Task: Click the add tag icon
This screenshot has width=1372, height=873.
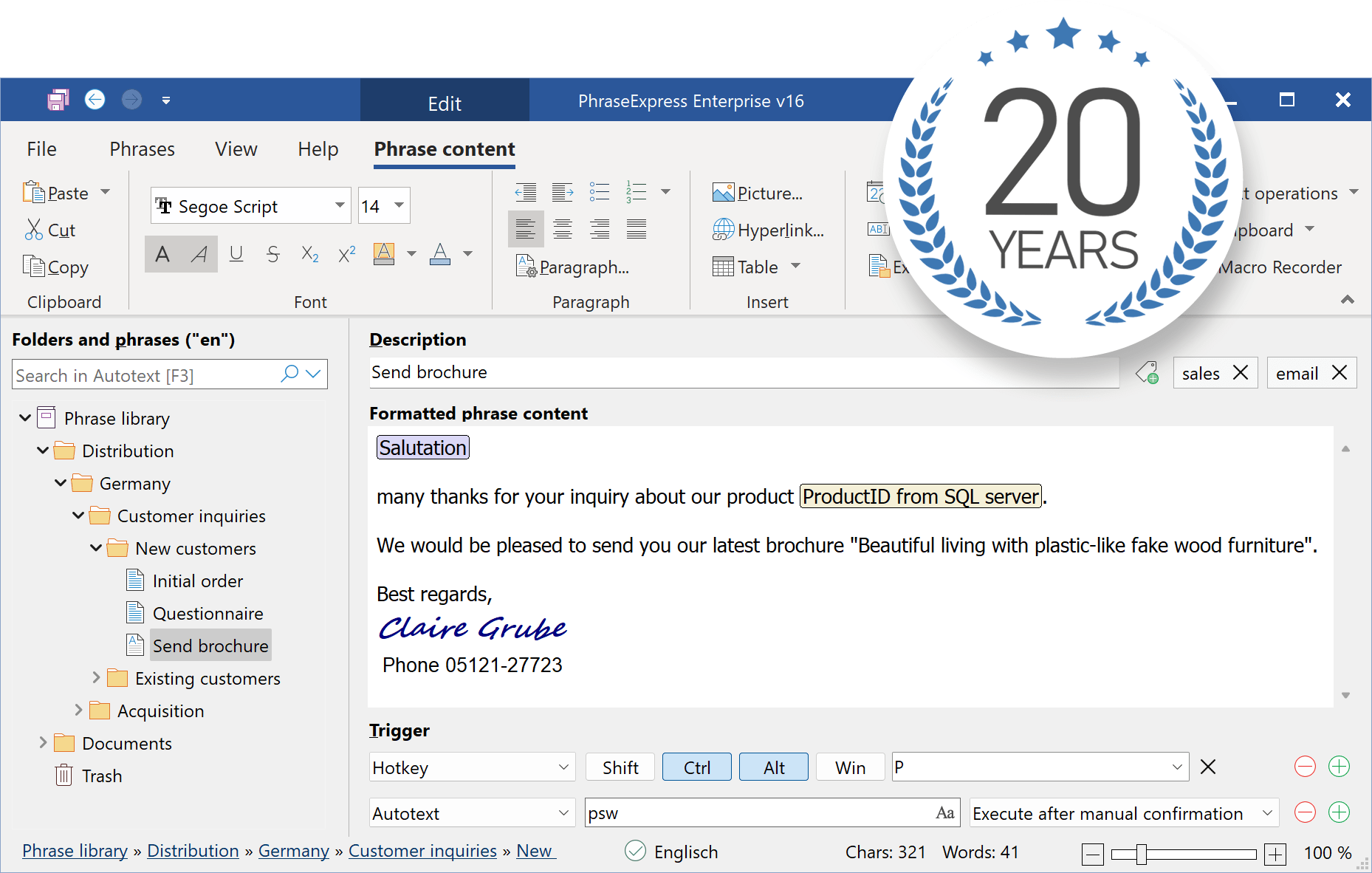Action: [1147, 373]
